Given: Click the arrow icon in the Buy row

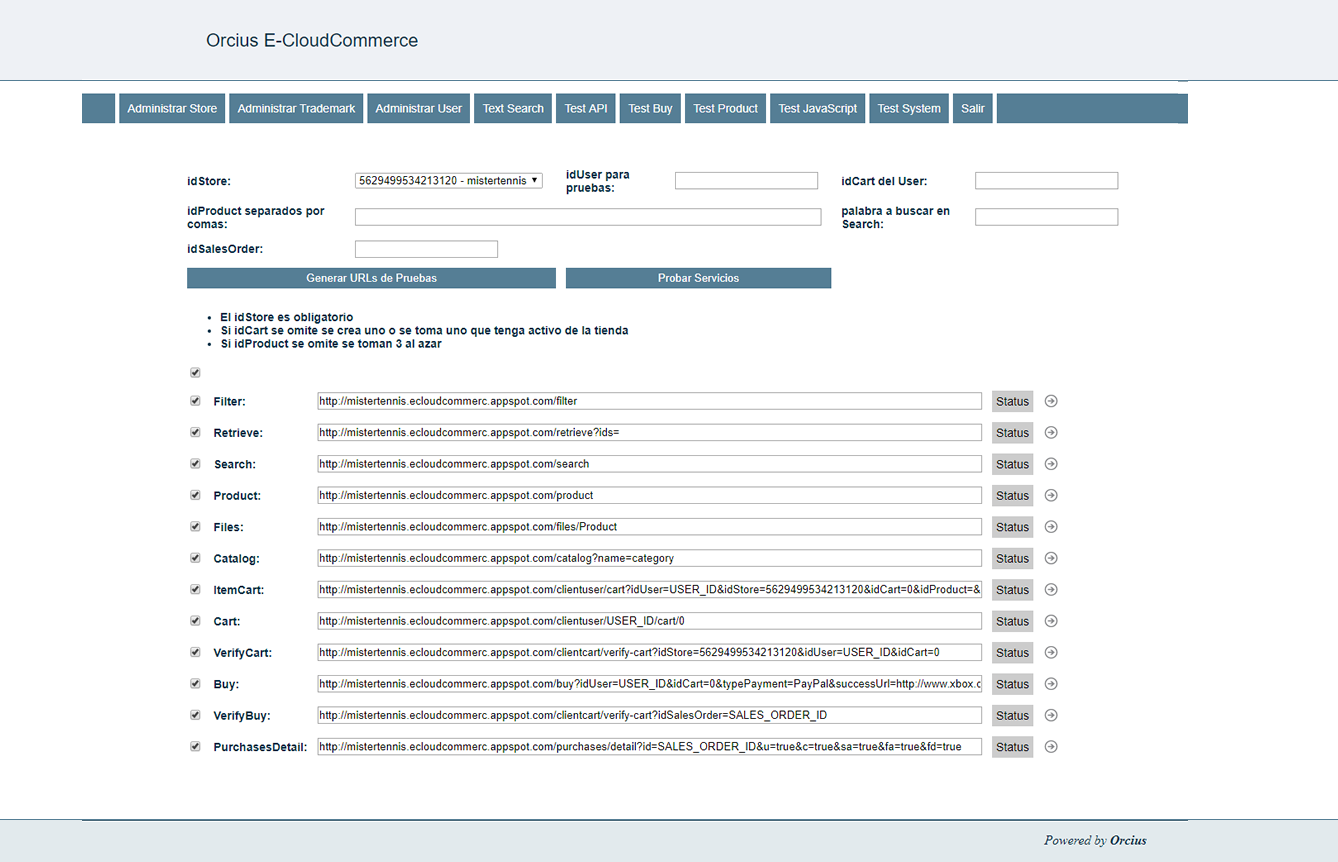Looking at the screenshot, I should pos(1051,684).
